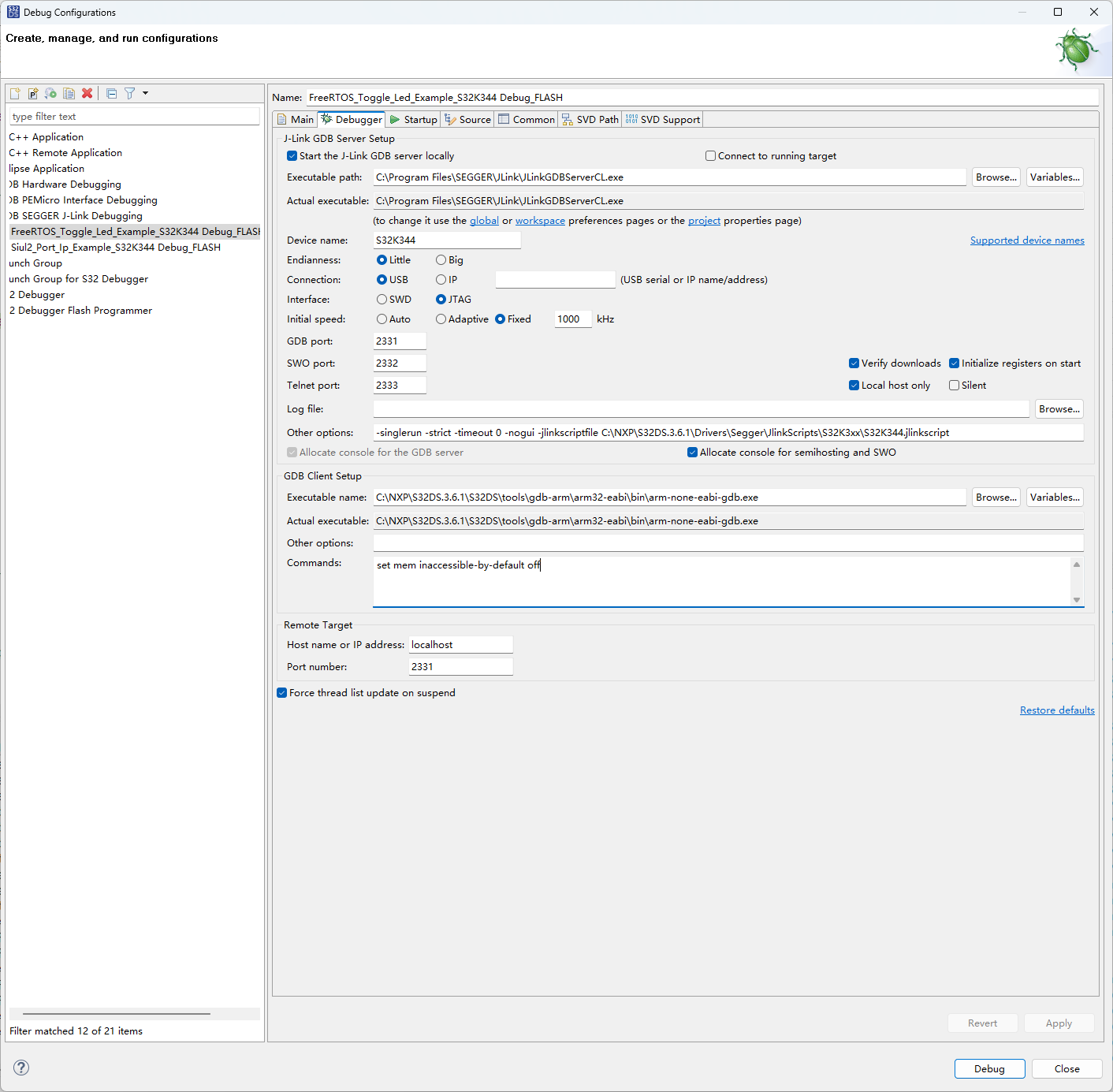Click the Commands box scroll down arrow
Image resolution: width=1113 pixels, height=1092 pixels.
tap(1077, 600)
